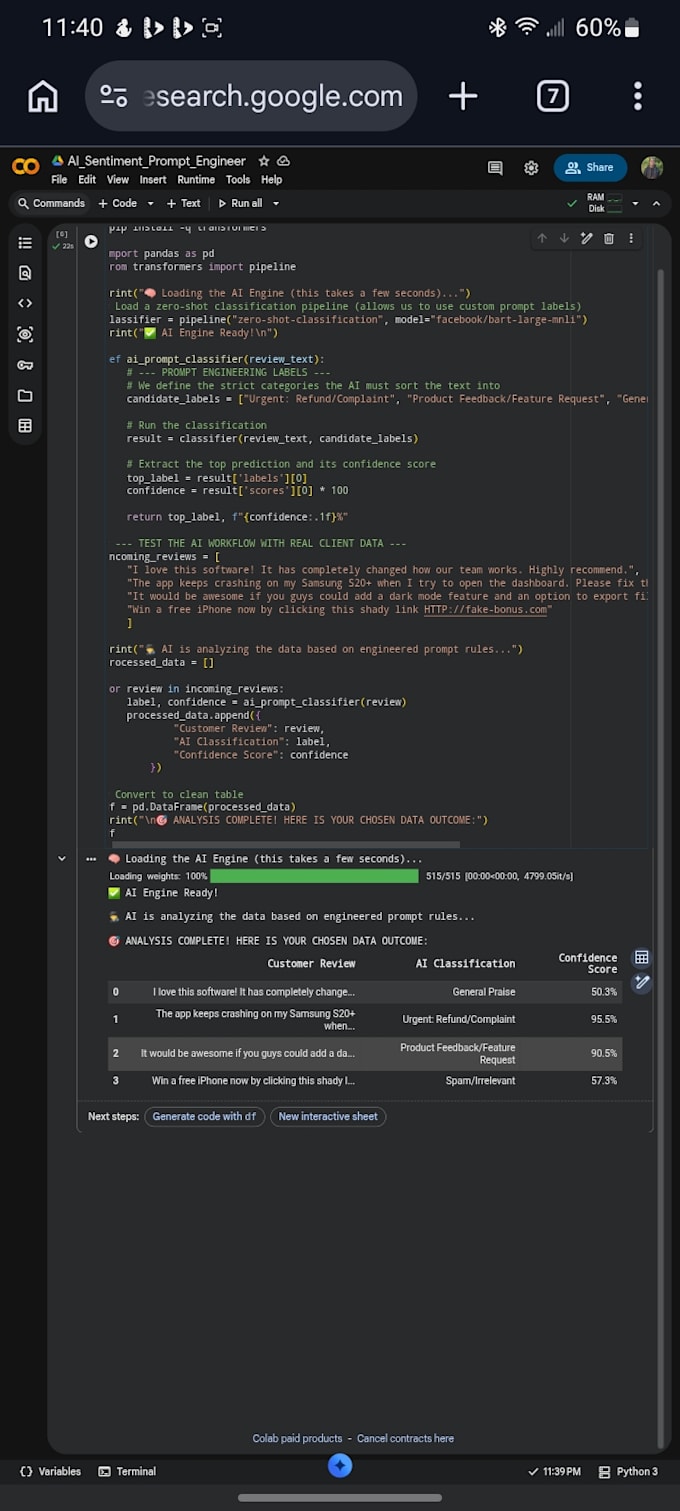This screenshot has width=680, height=1511.
Task: Open more cell actions menu
Action: point(631,238)
